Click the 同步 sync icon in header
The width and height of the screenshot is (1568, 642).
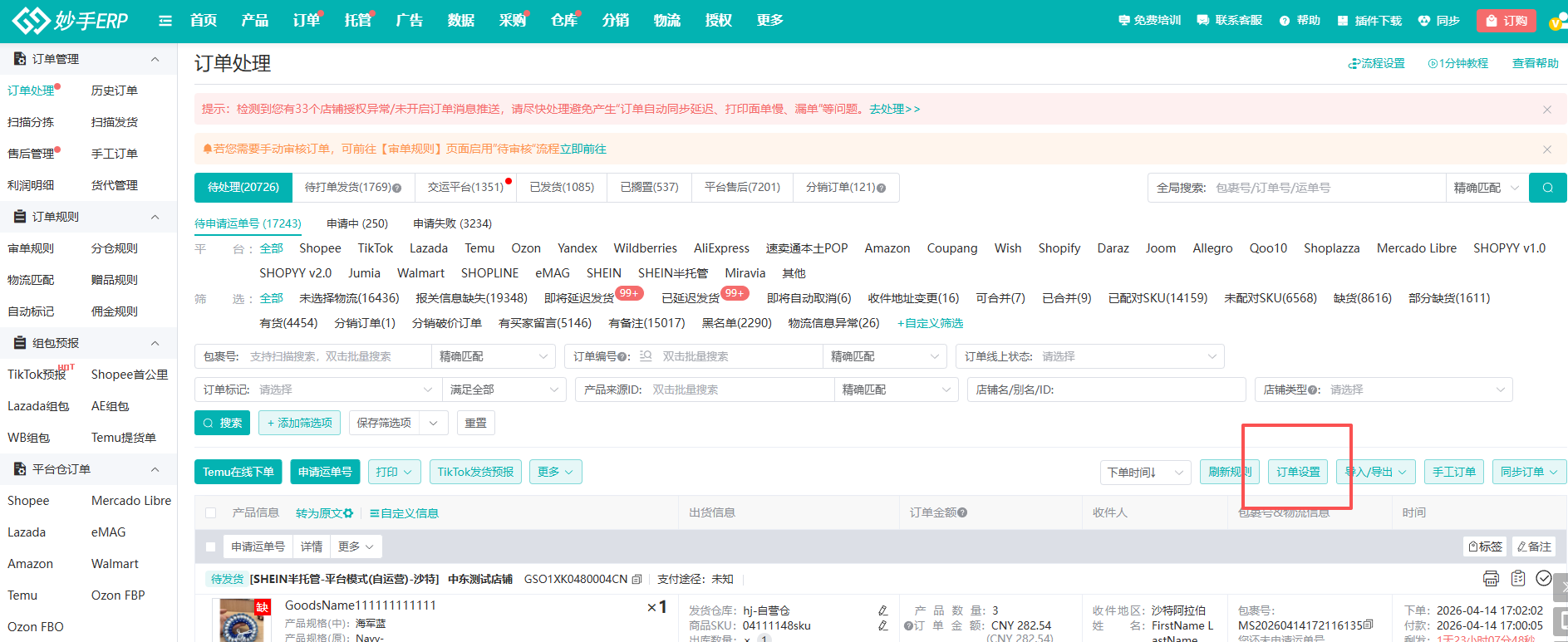[x=1438, y=21]
